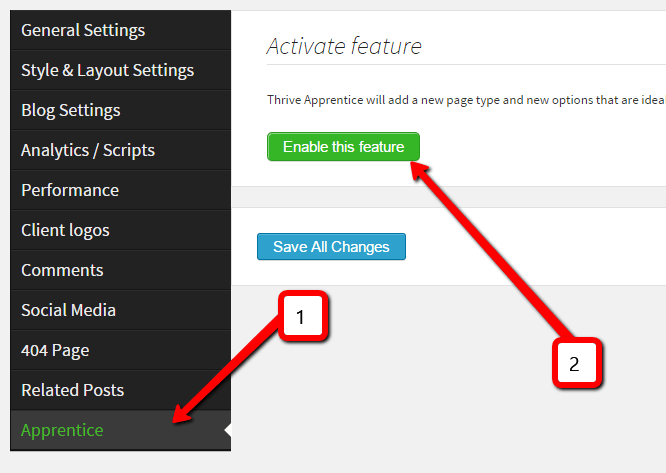Viewport: 666px width, 473px height.
Task: Click the callout box numbered 1
Action: point(303,316)
